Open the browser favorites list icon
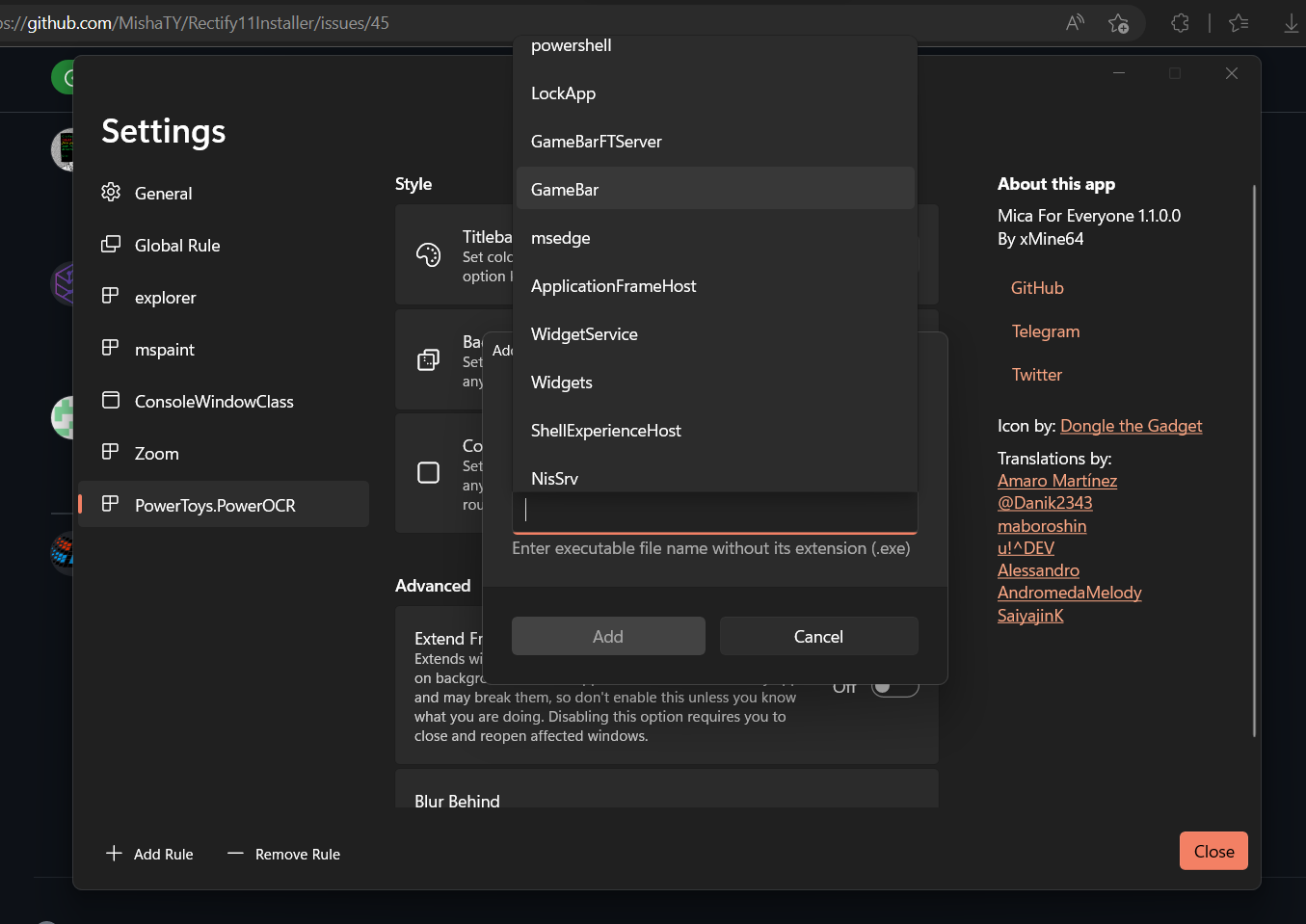 point(1239,23)
